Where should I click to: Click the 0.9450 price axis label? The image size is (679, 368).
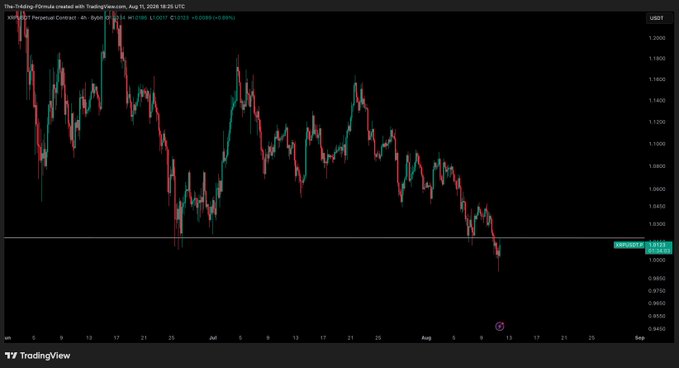(x=657, y=329)
